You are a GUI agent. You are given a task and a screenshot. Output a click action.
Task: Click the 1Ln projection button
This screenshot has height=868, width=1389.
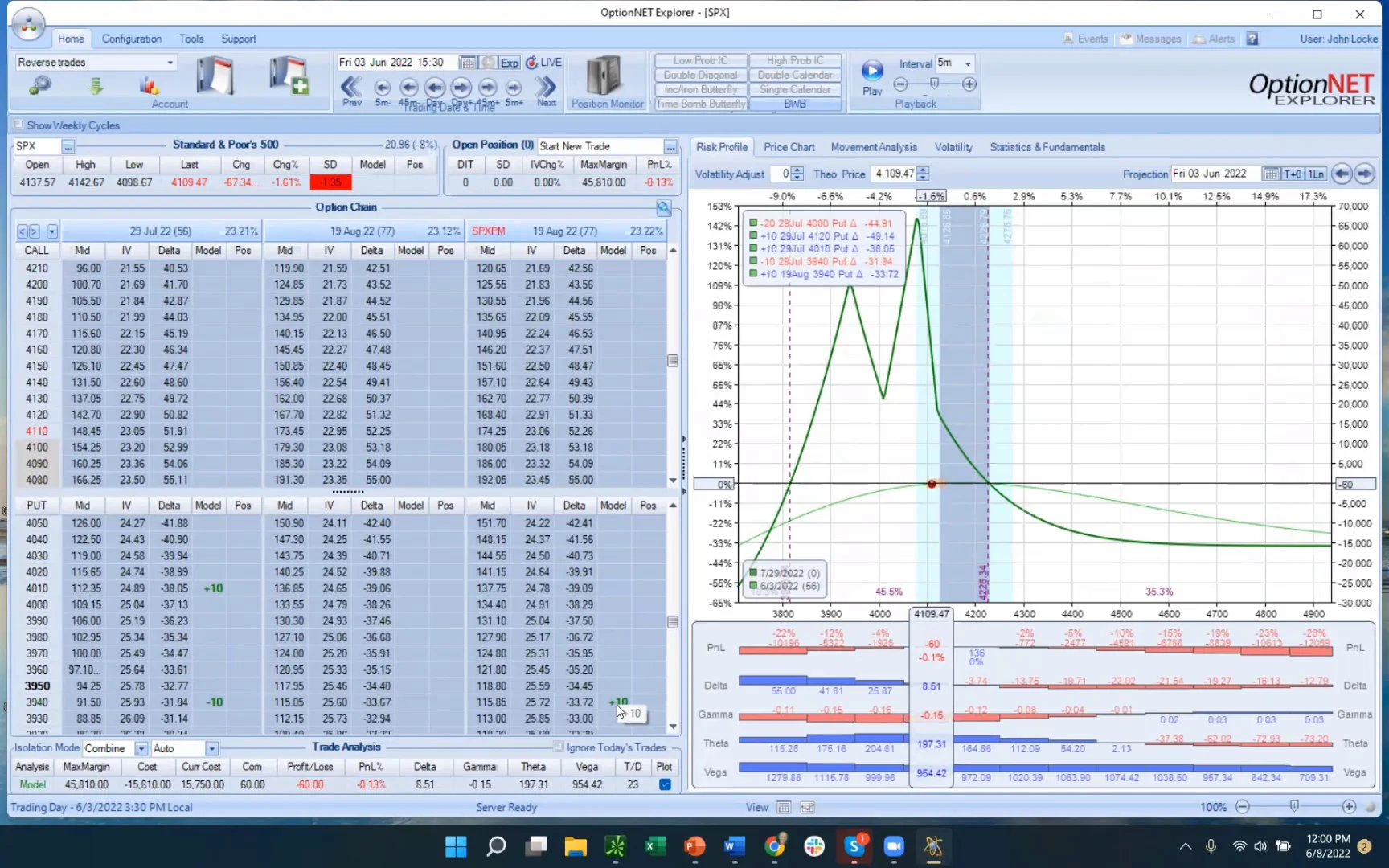coord(1316,174)
